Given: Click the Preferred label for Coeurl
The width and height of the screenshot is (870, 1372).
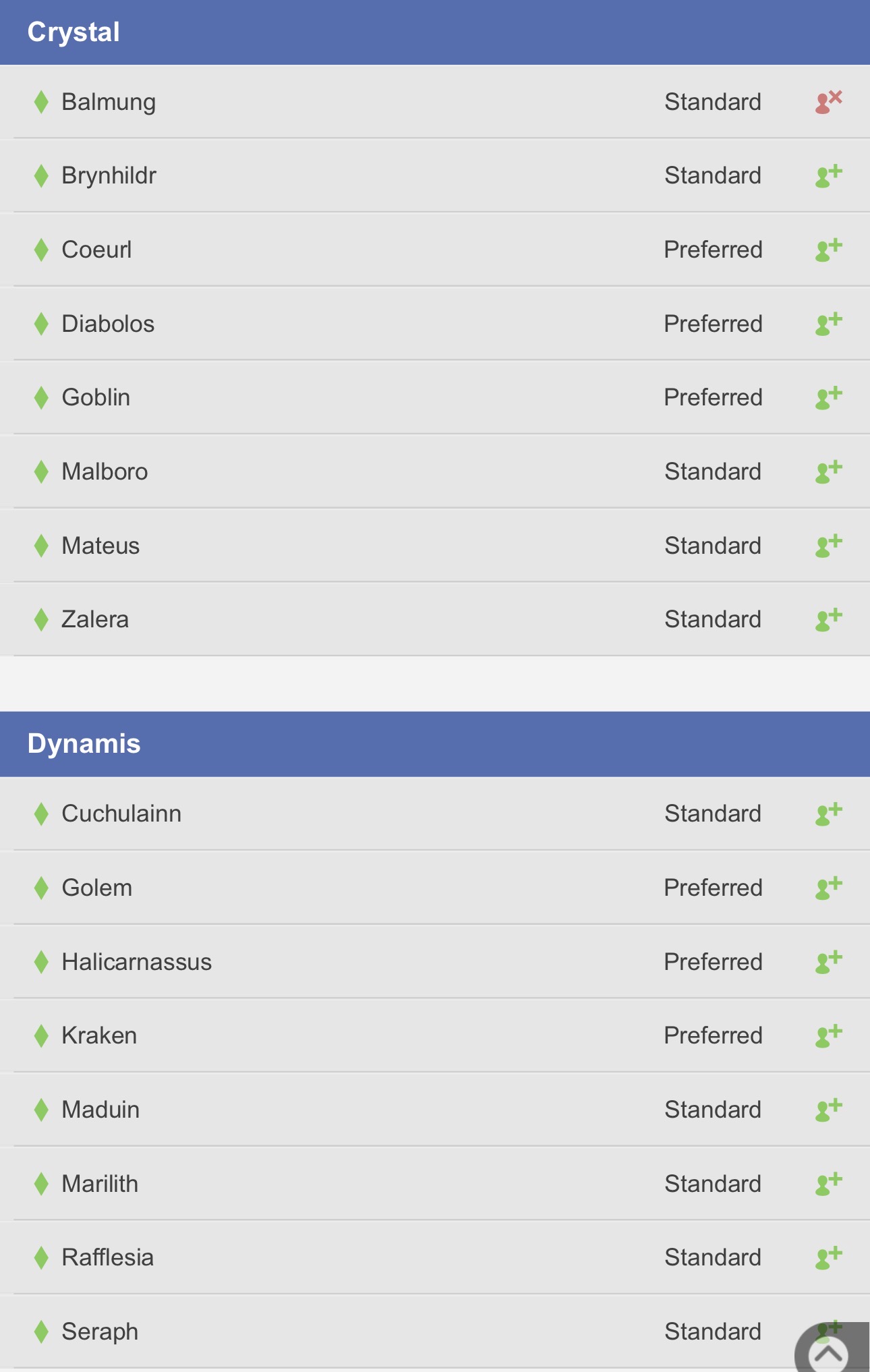Looking at the screenshot, I should (x=713, y=250).
